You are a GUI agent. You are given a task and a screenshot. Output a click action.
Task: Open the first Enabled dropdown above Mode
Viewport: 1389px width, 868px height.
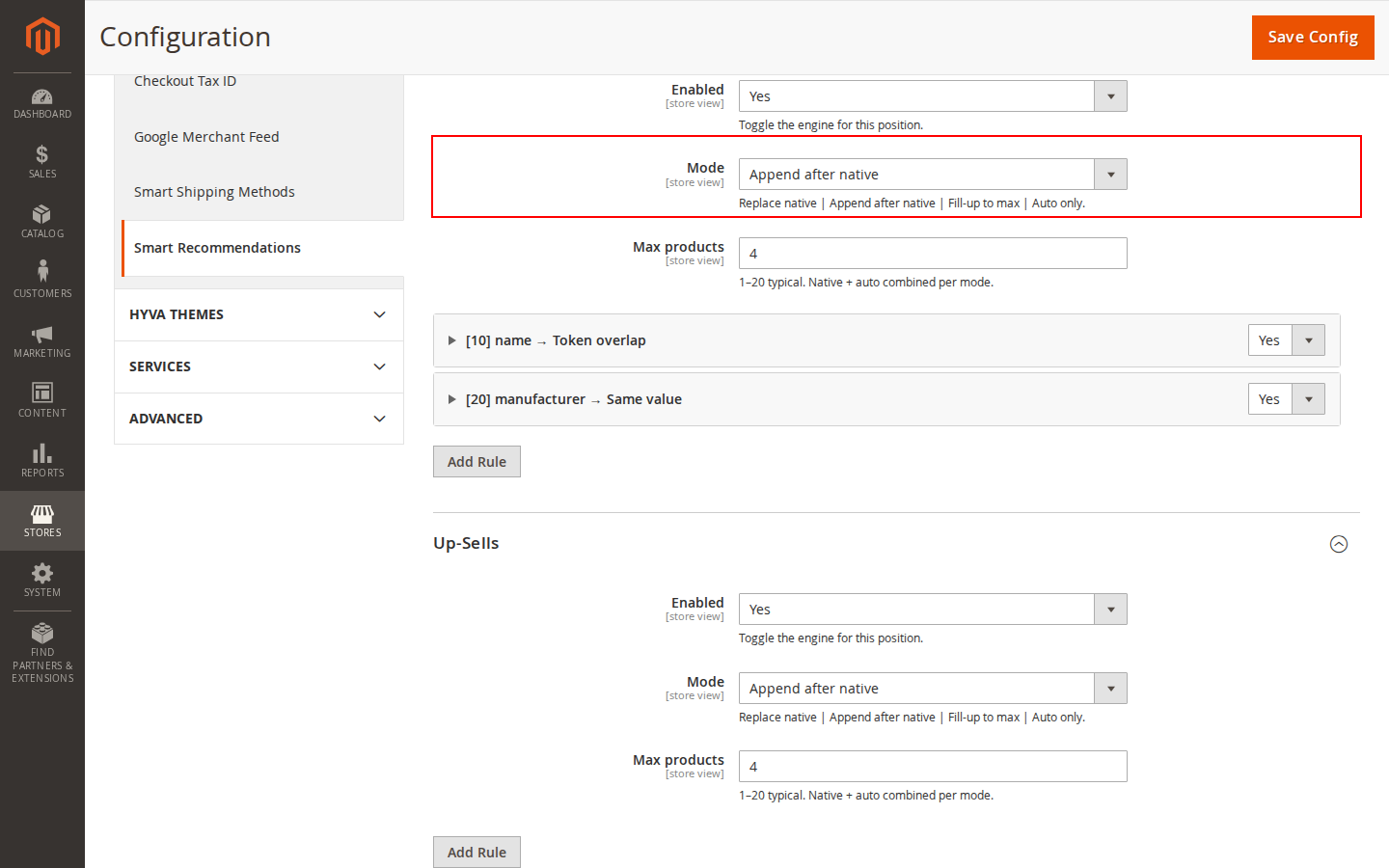933,96
